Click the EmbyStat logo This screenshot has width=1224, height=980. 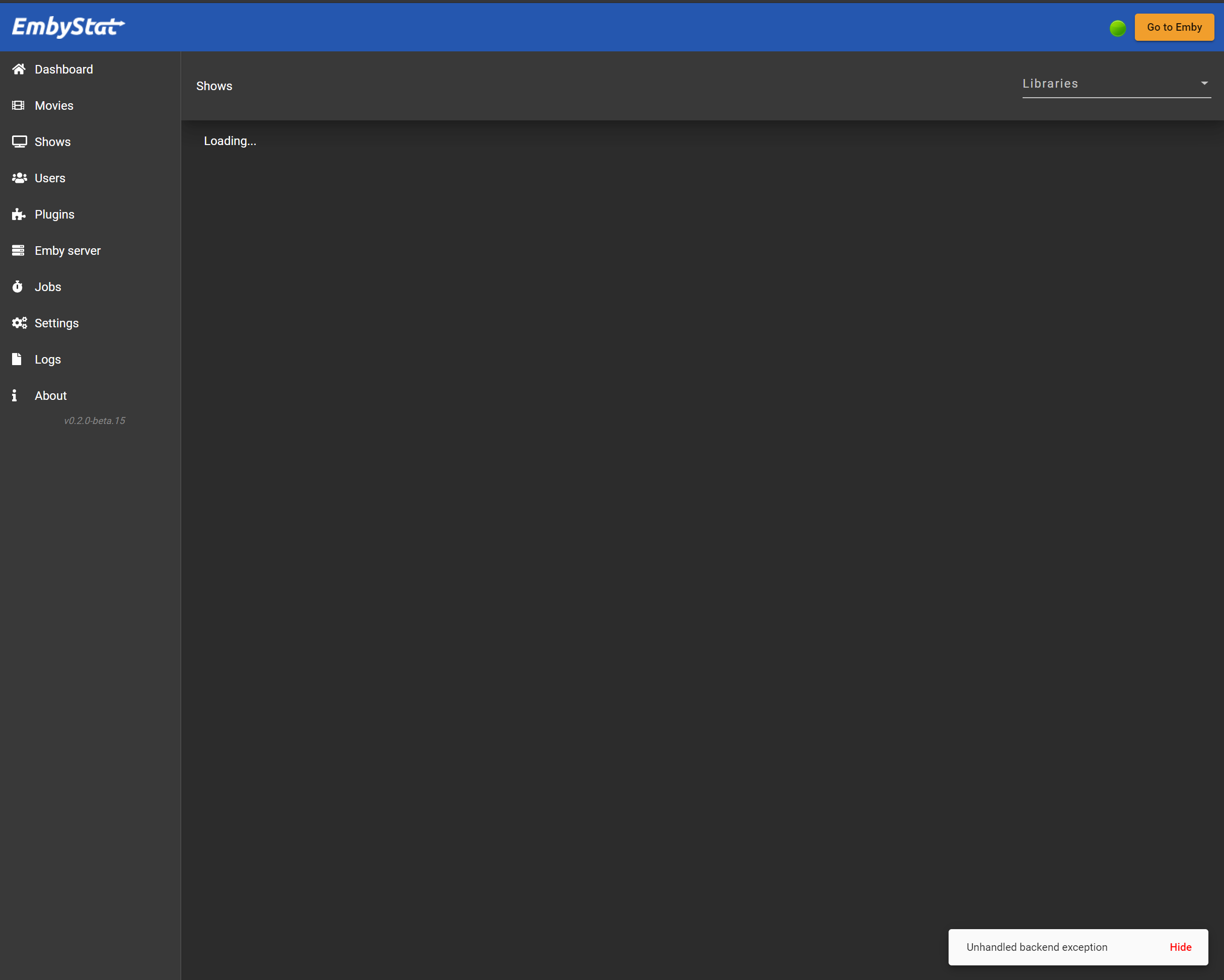(68, 27)
